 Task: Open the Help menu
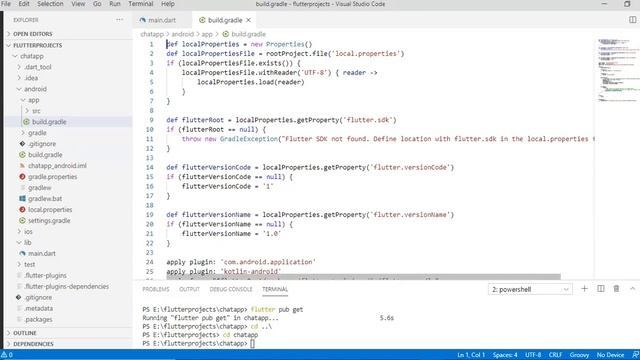coord(168,4)
